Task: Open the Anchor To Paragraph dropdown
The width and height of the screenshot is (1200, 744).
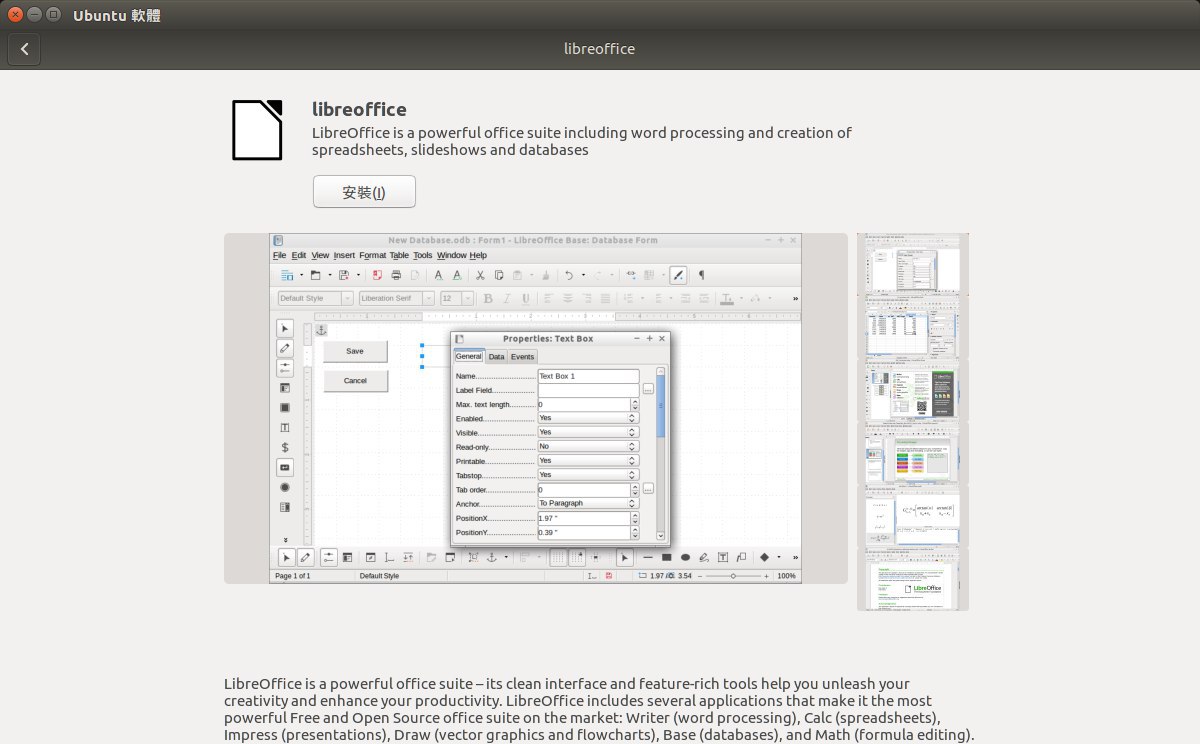Action: pos(588,503)
